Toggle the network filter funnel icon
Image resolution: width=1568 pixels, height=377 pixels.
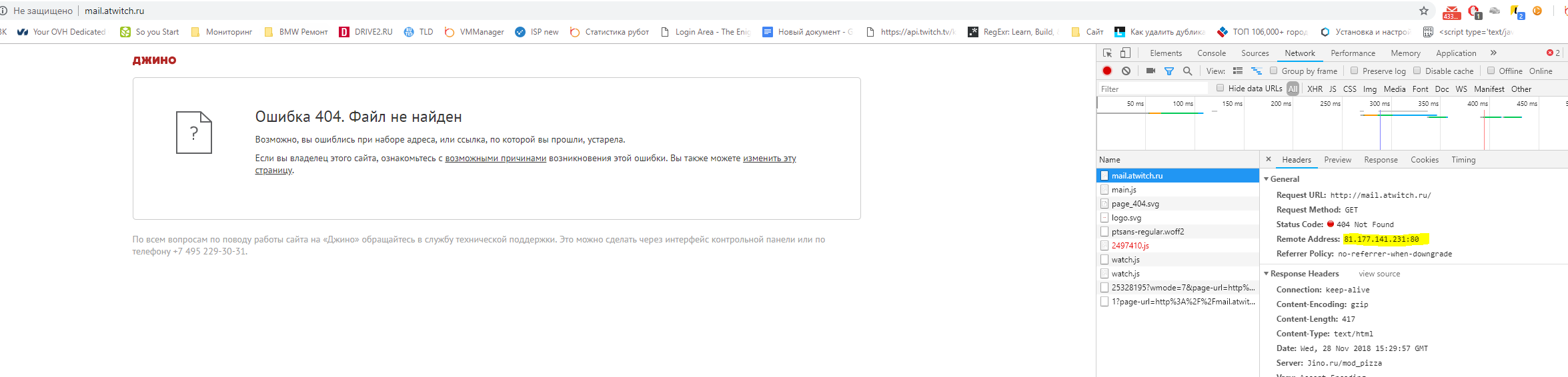1168,71
